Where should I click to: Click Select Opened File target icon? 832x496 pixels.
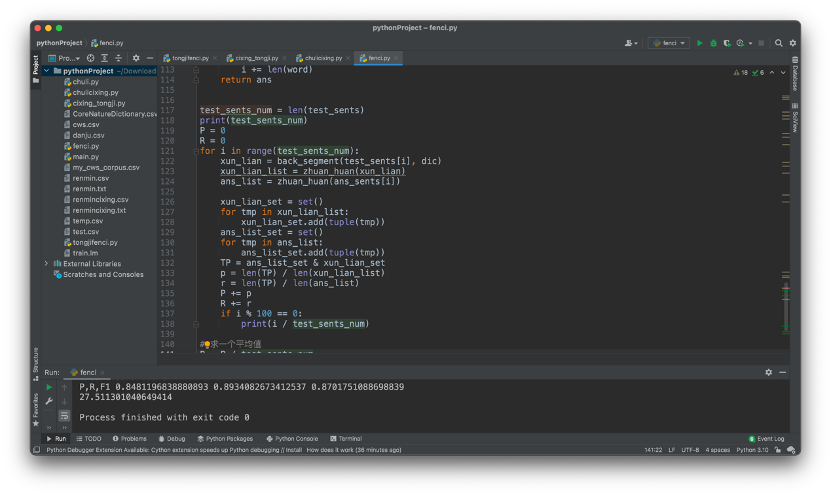[91, 58]
